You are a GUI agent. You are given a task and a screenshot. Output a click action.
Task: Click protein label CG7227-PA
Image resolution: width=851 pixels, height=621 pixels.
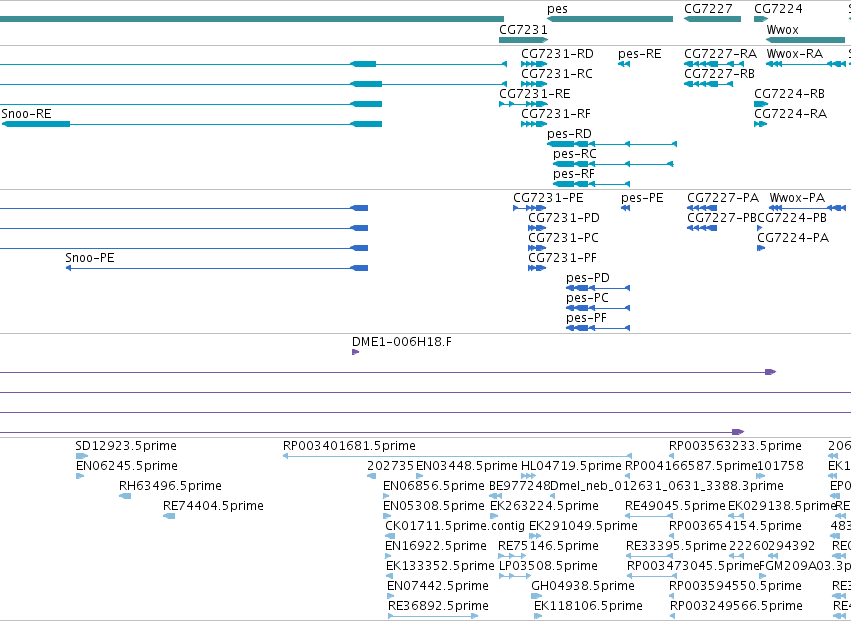723,198
